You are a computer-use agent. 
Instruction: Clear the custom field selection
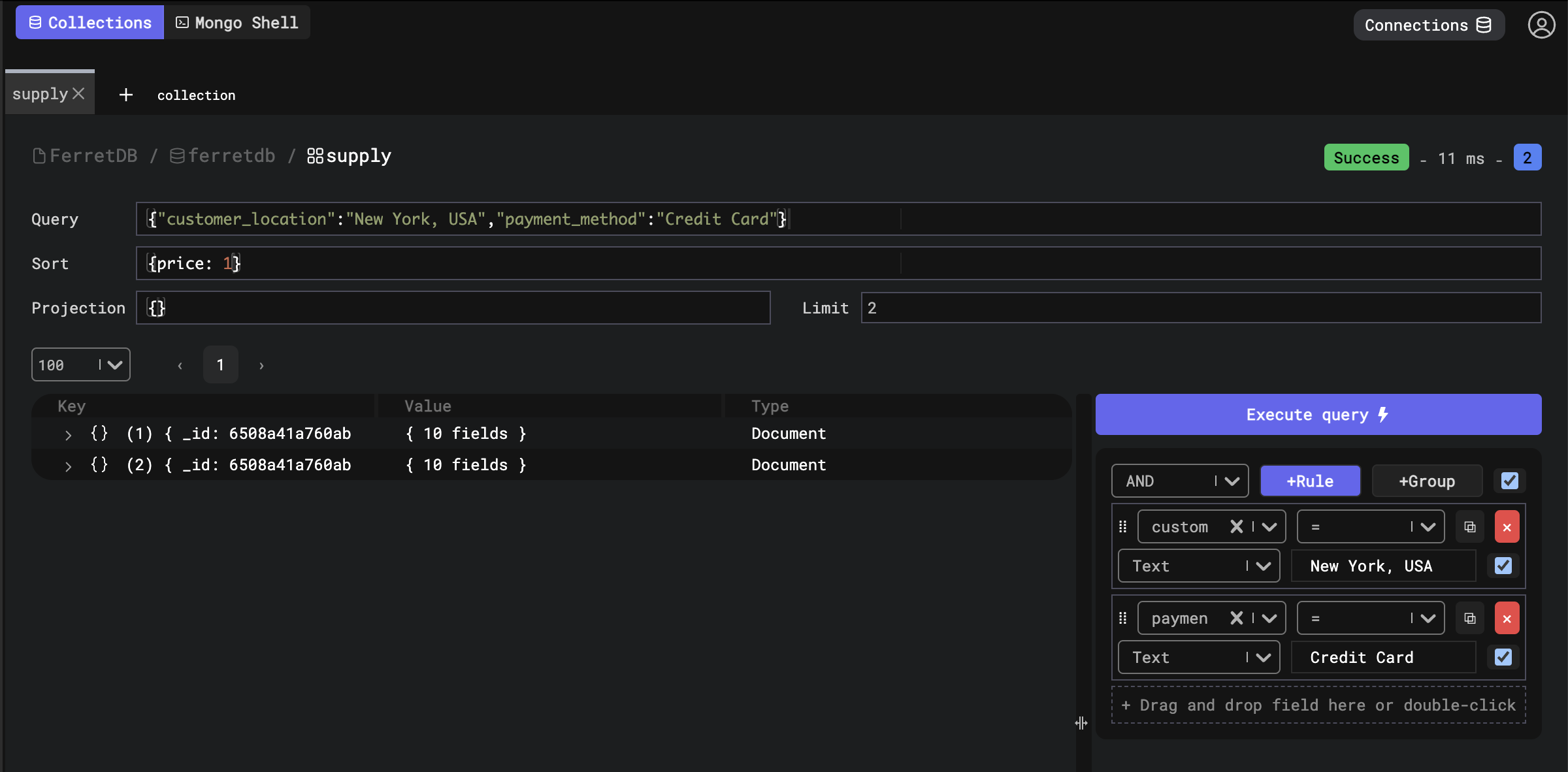pos(1236,527)
